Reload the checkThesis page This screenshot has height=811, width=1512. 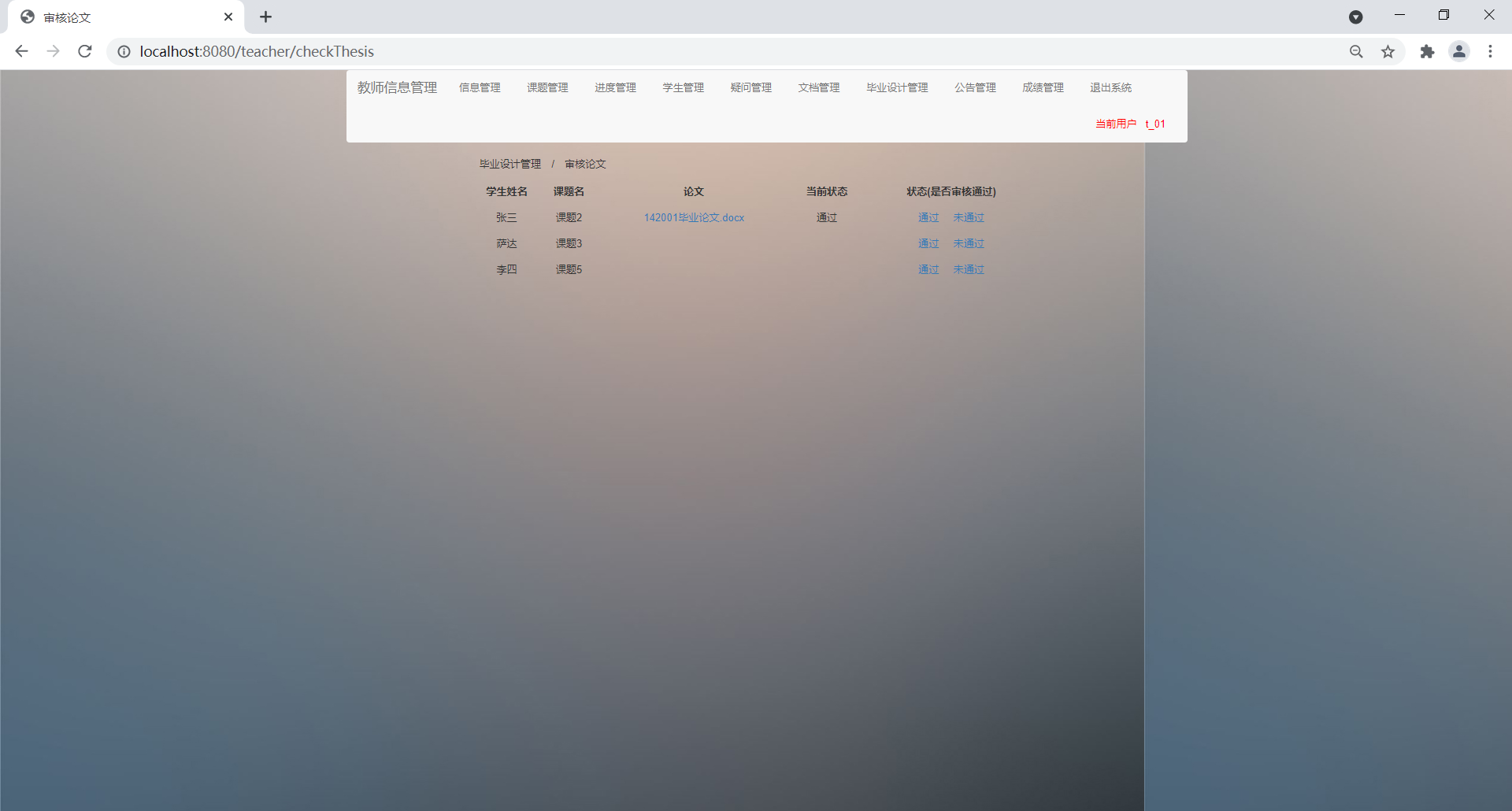pos(85,51)
